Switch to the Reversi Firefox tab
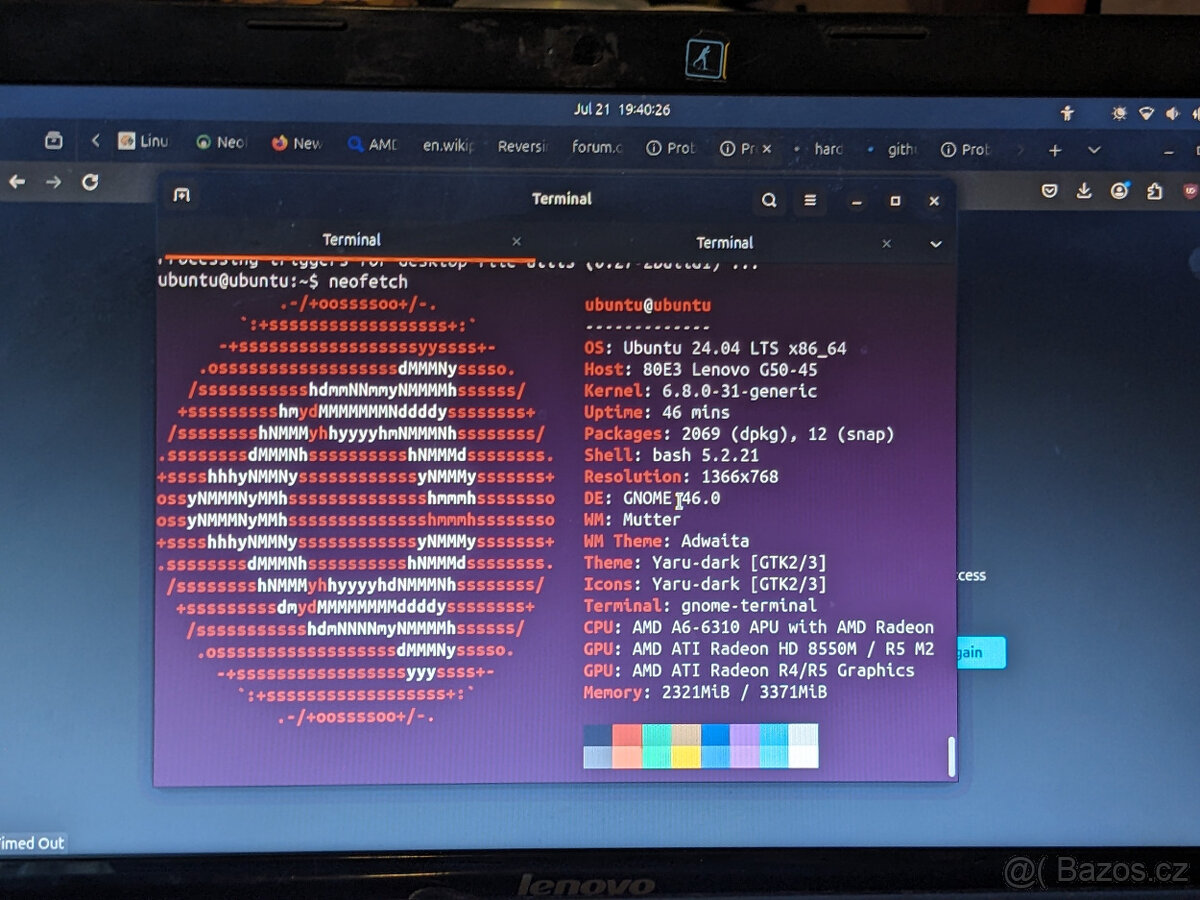The height and width of the screenshot is (900, 1200). coord(522,147)
